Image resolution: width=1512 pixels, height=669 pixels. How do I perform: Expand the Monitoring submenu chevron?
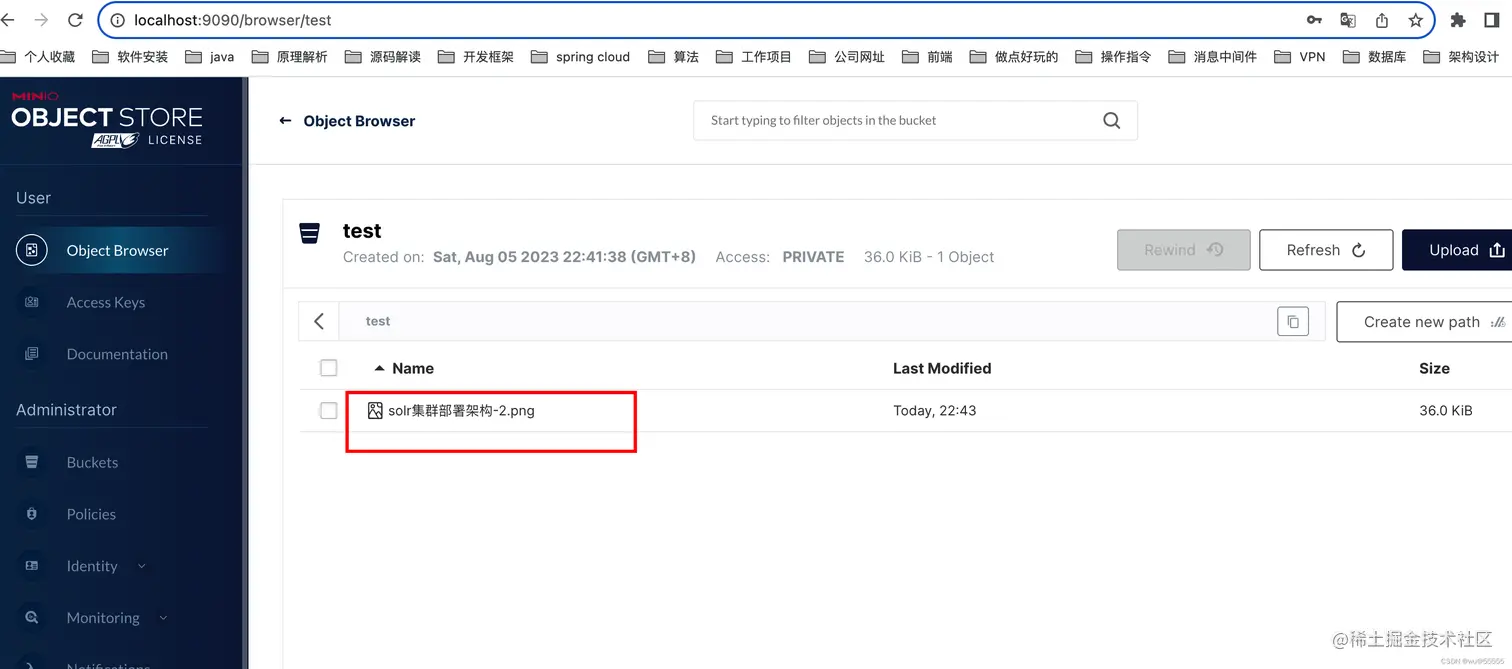163,618
